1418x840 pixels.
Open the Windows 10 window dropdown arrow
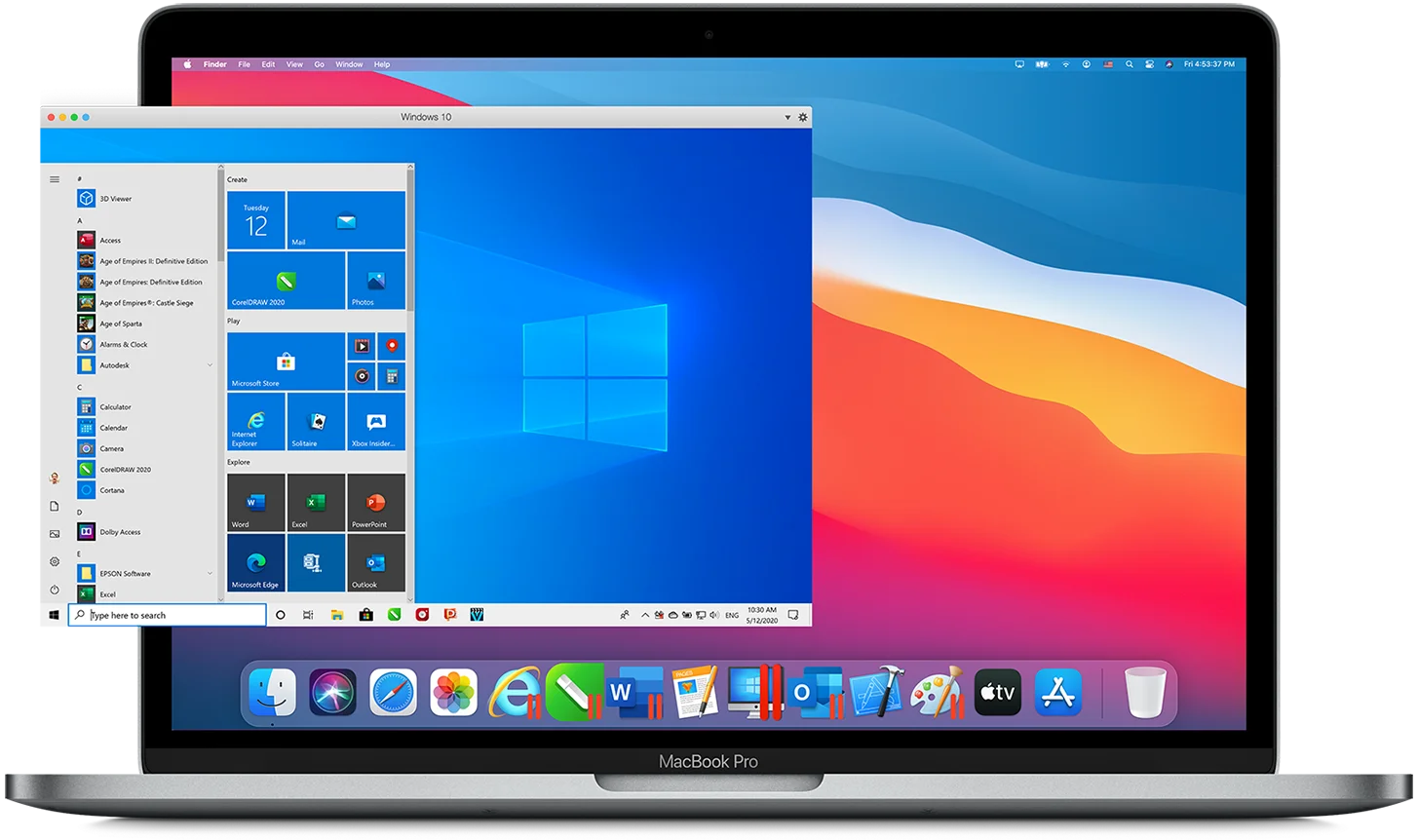click(x=787, y=117)
